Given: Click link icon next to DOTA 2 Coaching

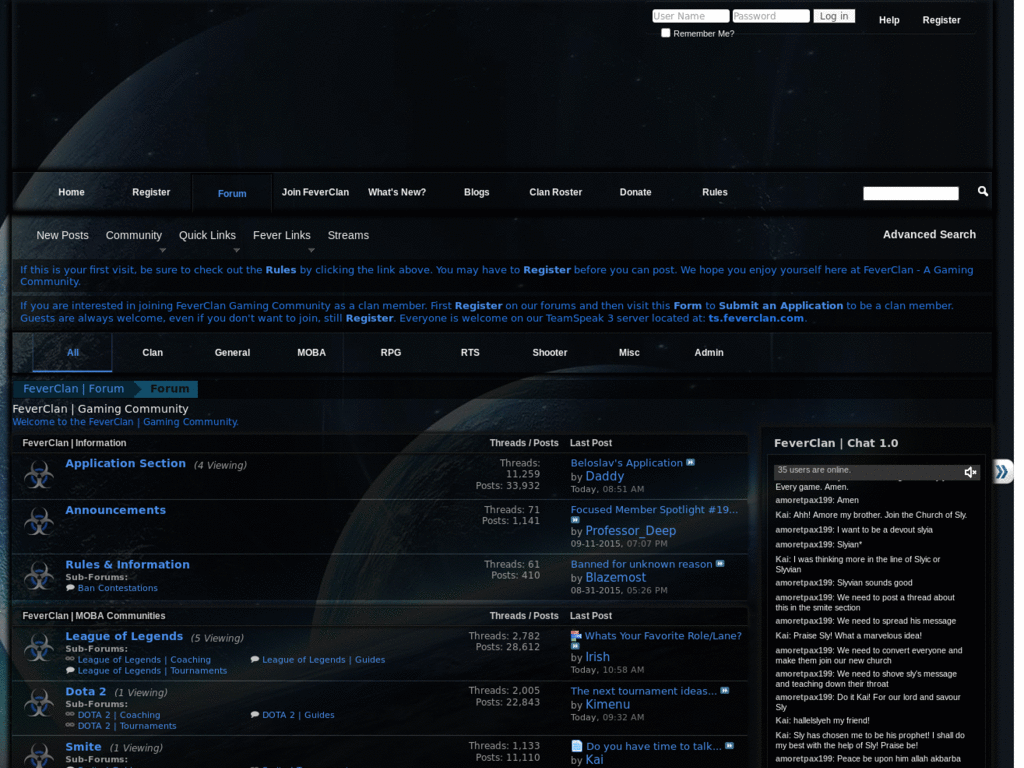Looking at the screenshot, I should (70, 714).
